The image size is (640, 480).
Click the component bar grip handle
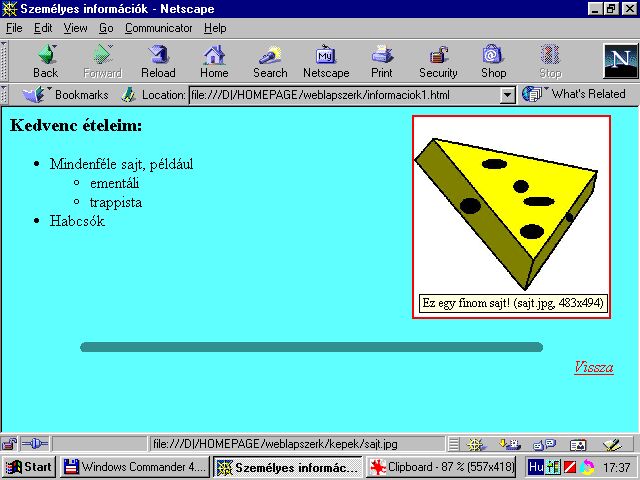pyautogui.click(x=453, y=444)
